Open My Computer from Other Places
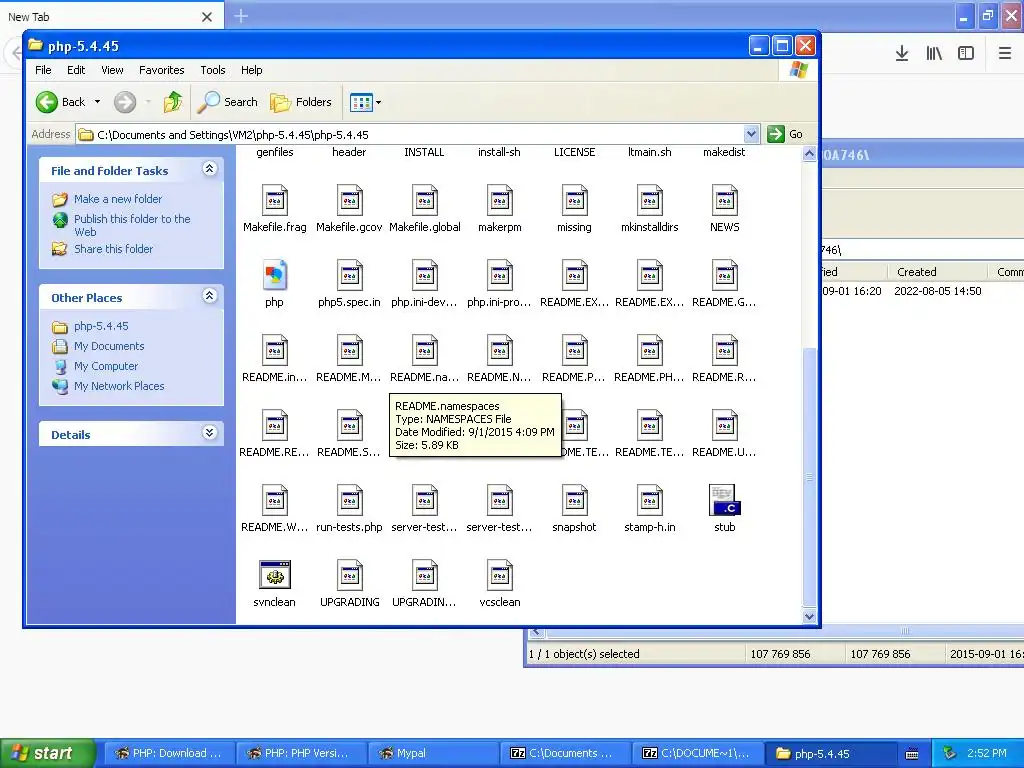This screenshot has width=1024, height=768. pyautogui.click(x=106, y=366)
